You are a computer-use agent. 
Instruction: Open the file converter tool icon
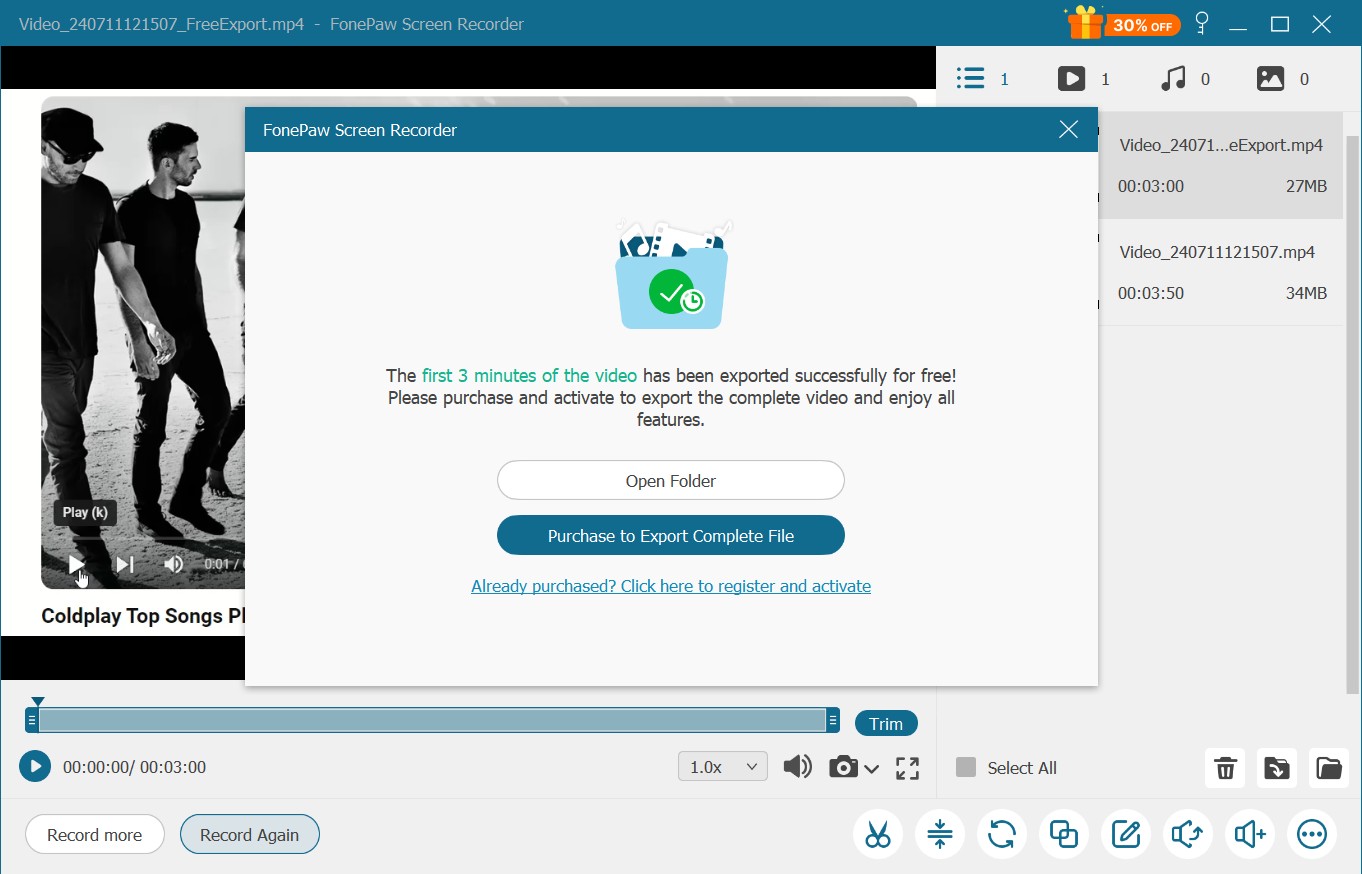pos(1002,834)
